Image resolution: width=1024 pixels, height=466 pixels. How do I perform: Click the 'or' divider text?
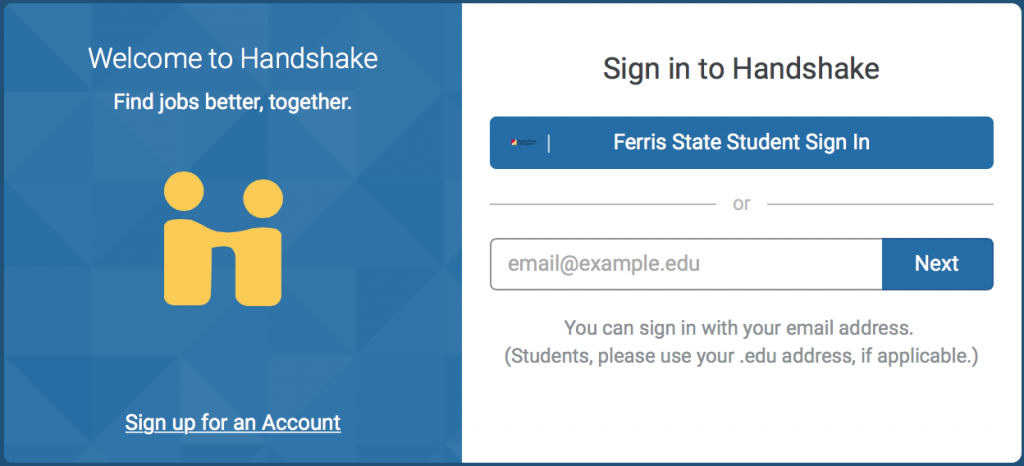[741, 204]
